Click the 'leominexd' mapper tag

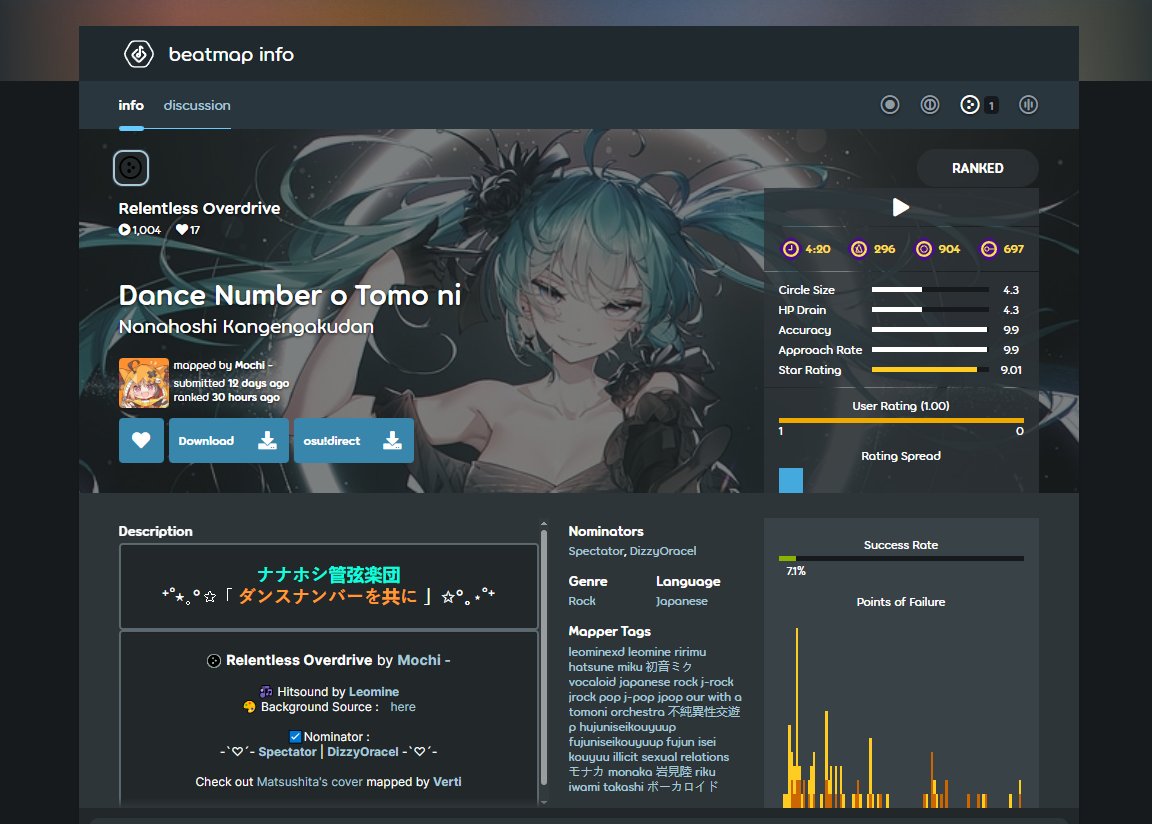point(597,651)
